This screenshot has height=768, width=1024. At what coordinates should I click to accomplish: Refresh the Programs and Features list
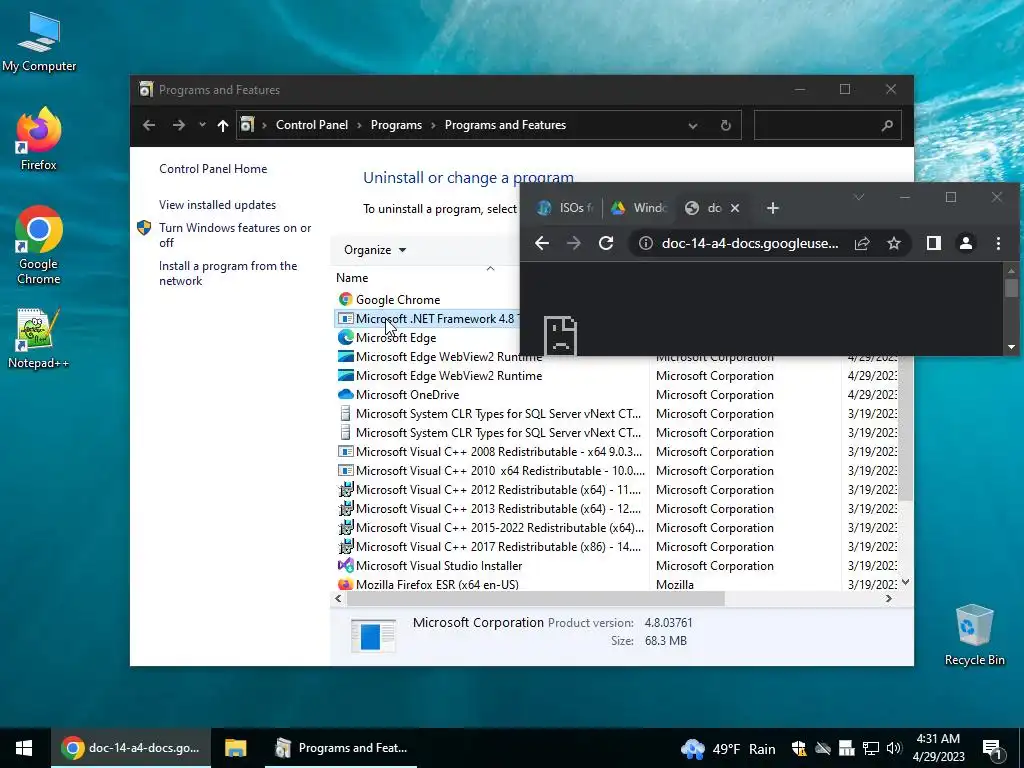click(726, 125)
